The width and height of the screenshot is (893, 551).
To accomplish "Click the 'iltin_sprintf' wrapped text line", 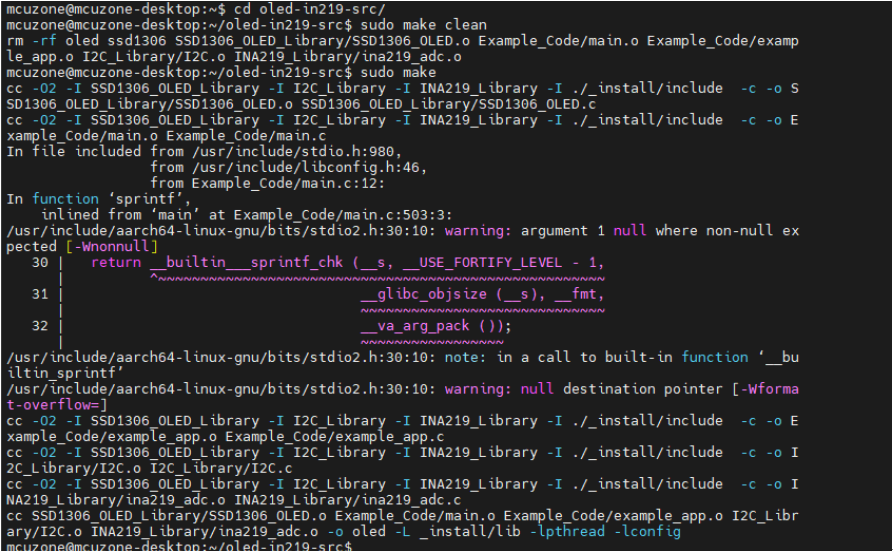I will coord(65,373).
